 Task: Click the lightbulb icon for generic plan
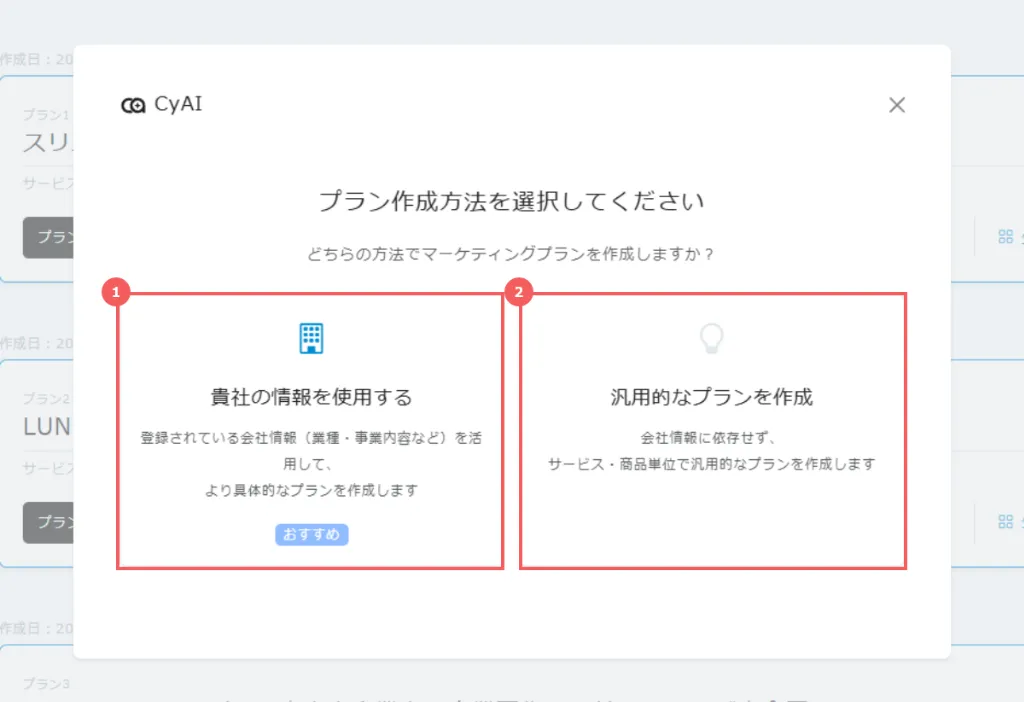click(x=711, y=338)
